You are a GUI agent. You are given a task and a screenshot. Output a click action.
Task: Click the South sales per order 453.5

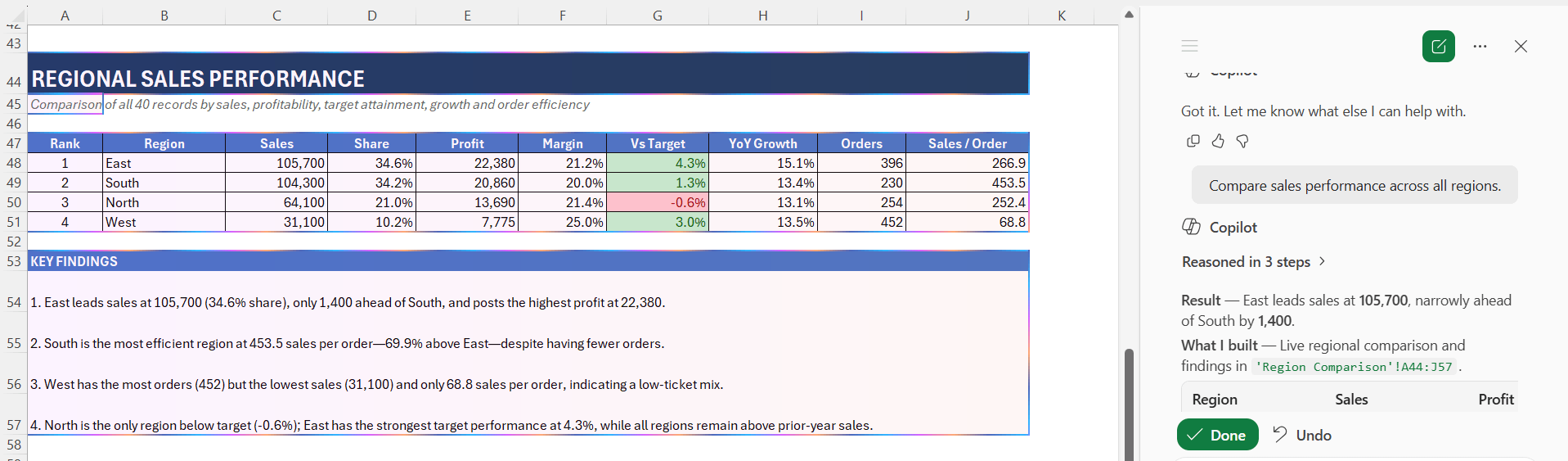967,183
